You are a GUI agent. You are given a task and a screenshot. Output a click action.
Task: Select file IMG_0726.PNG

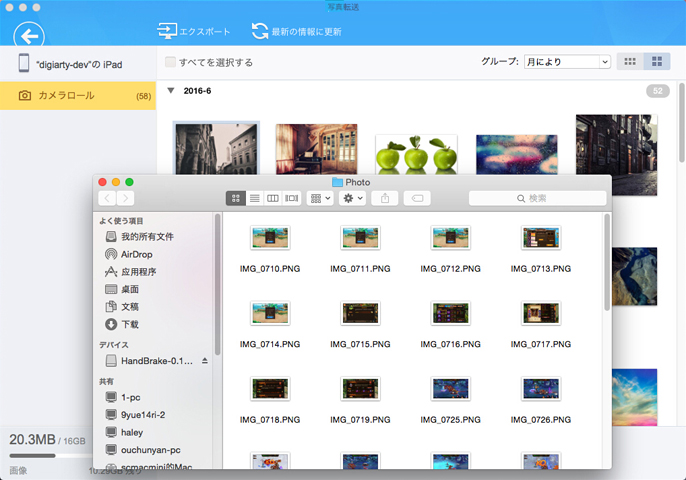click(541, 400)
